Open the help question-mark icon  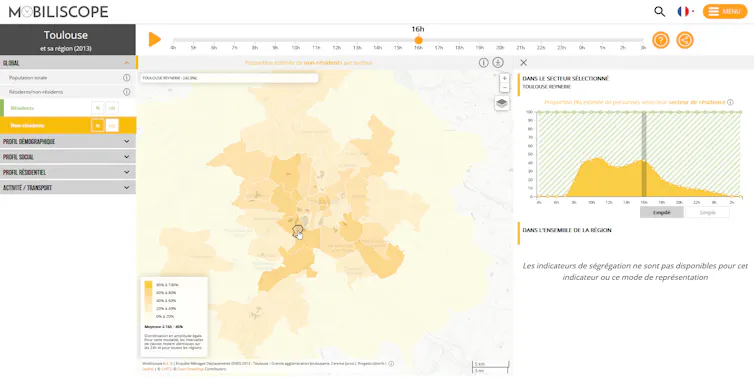(660, 40)
